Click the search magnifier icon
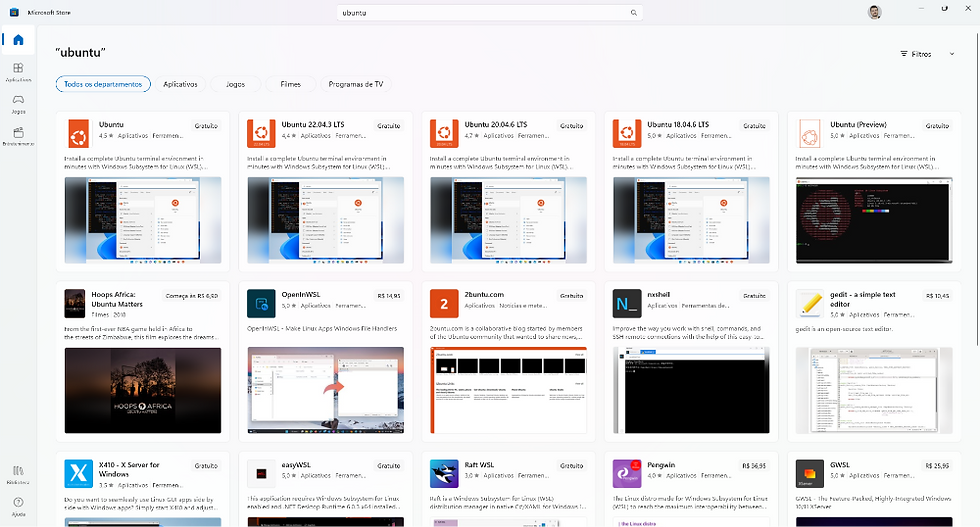 (x=633, y=13)
